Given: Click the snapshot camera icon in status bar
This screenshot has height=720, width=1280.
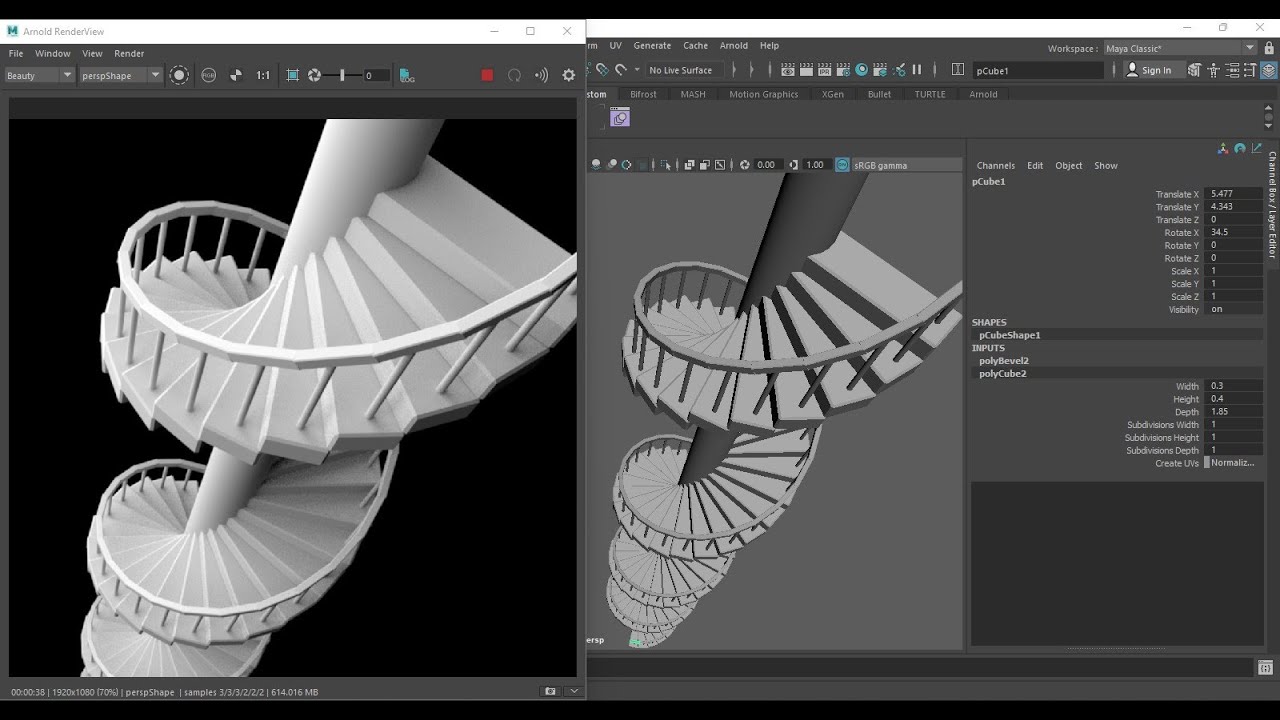Looking at the screenshot, I should [550, 691].
